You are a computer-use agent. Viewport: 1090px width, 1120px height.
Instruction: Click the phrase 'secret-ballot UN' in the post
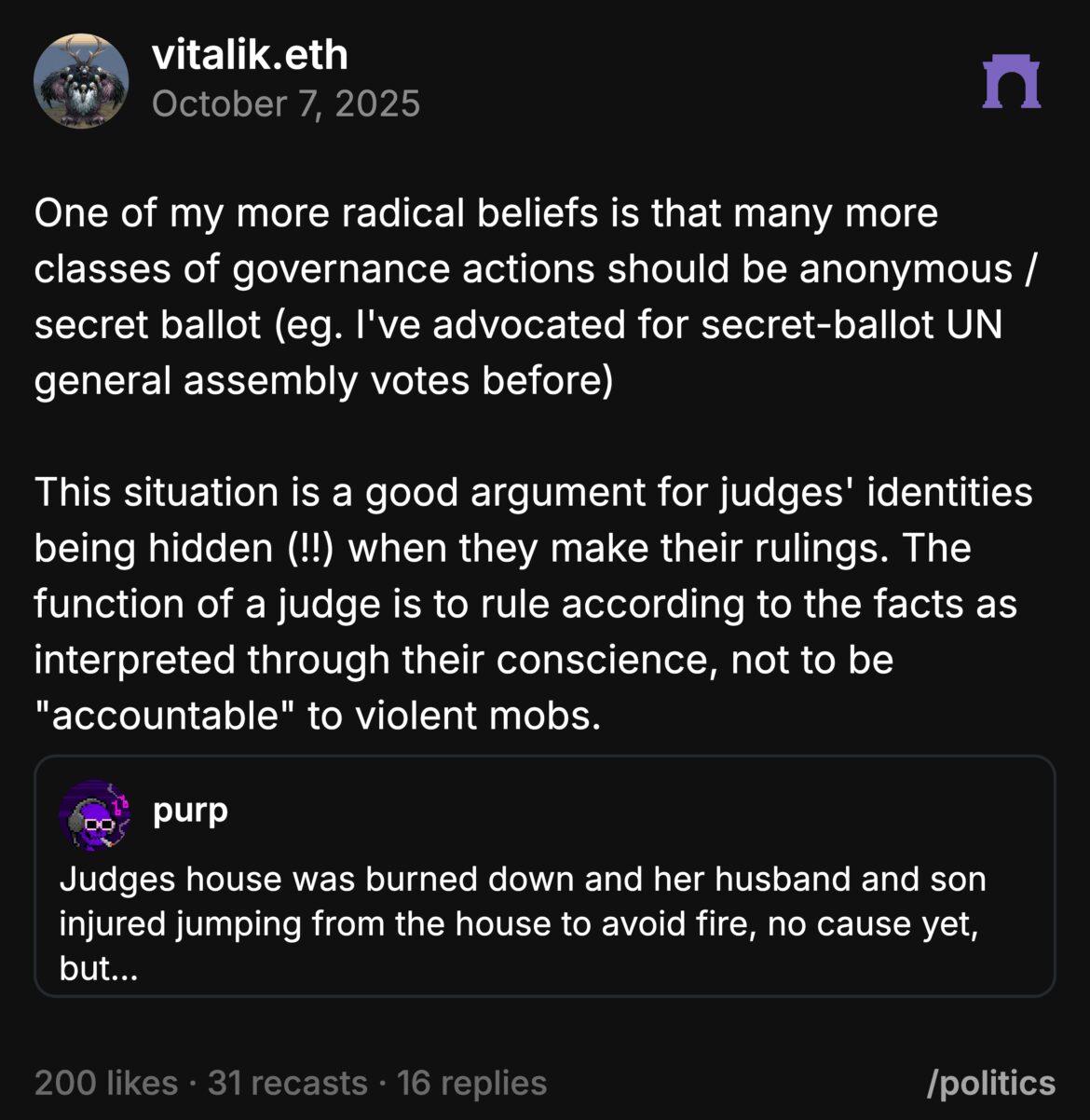[x=852, y=324]
